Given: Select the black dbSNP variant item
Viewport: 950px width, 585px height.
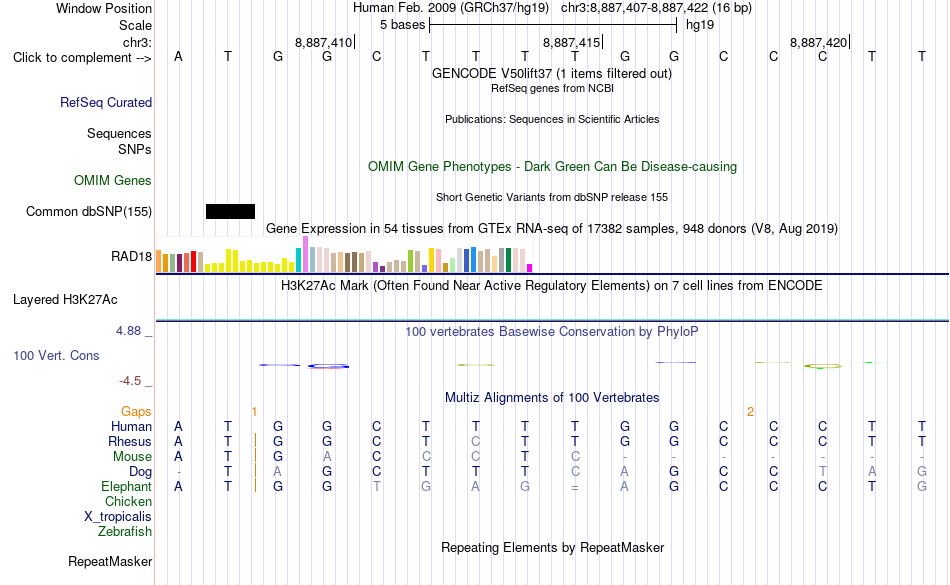Looking at the screenshot, I should pyautogui.click(x=230, y=211).
